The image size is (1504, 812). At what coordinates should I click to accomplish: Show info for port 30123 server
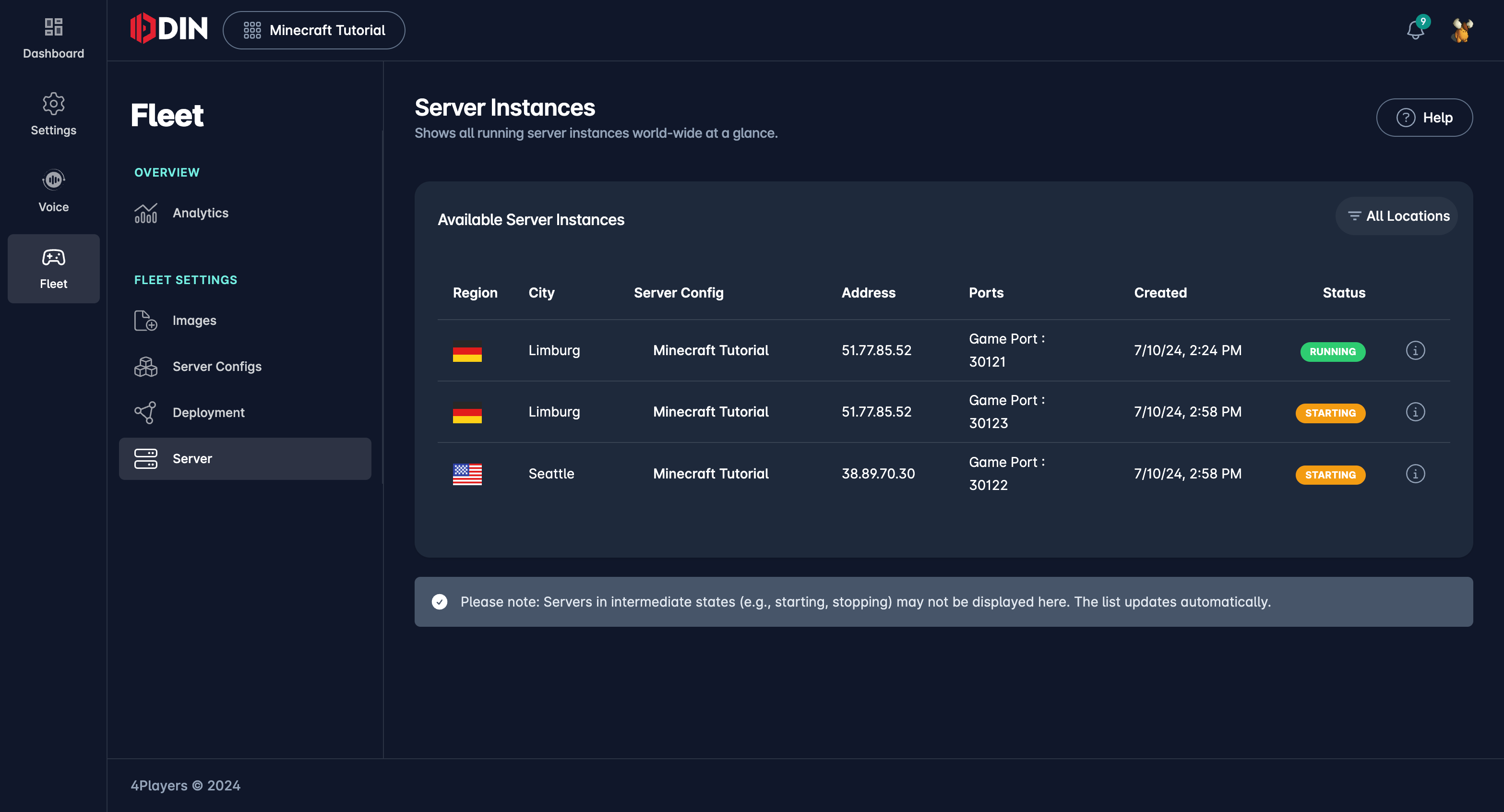(1415, 412)
